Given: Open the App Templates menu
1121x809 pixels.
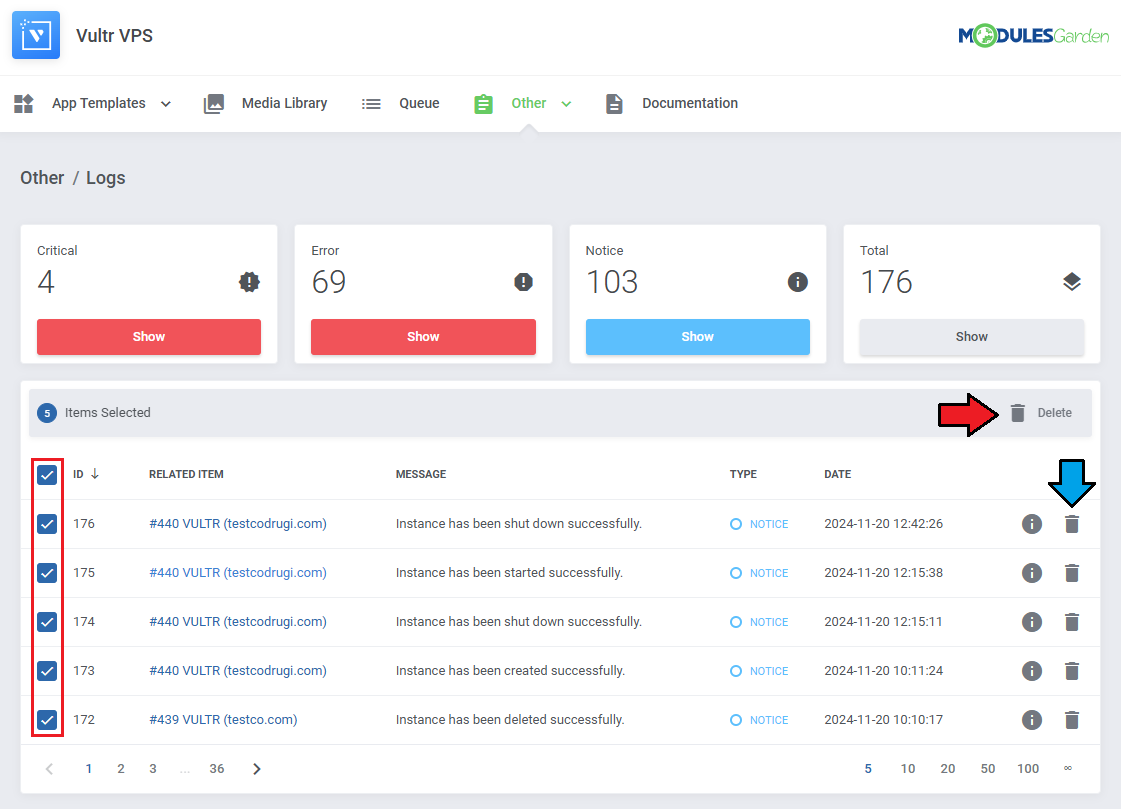Looking at the screenshot, I should coord(99,104).
